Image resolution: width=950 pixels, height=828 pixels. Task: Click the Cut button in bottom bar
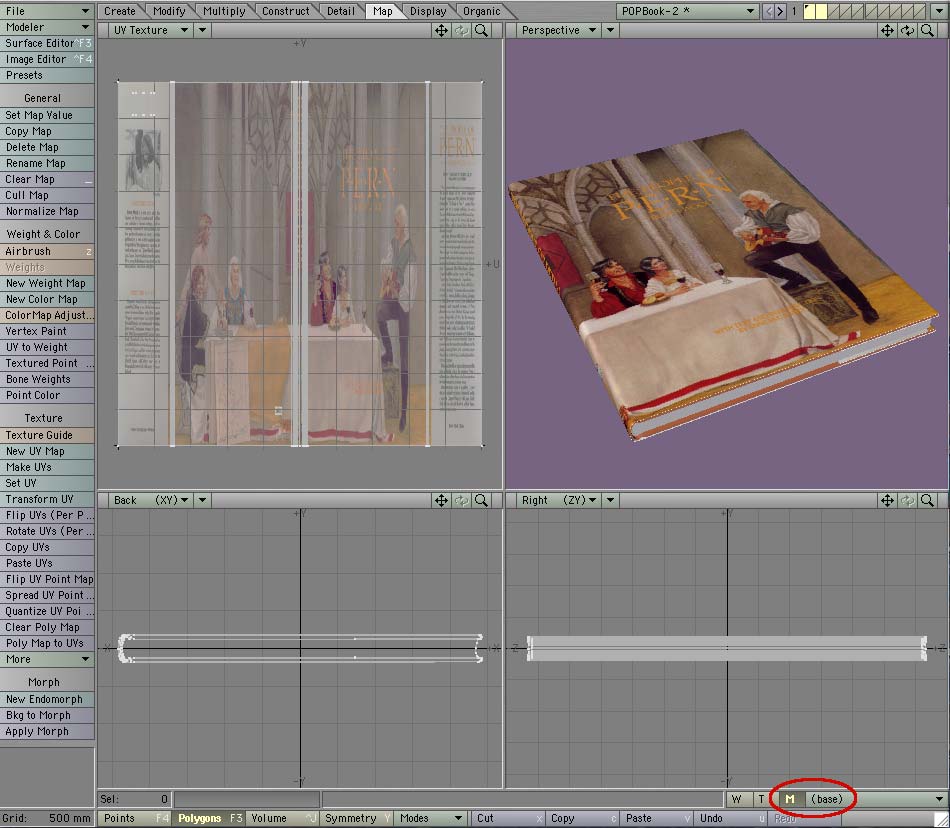pos(508,818)
